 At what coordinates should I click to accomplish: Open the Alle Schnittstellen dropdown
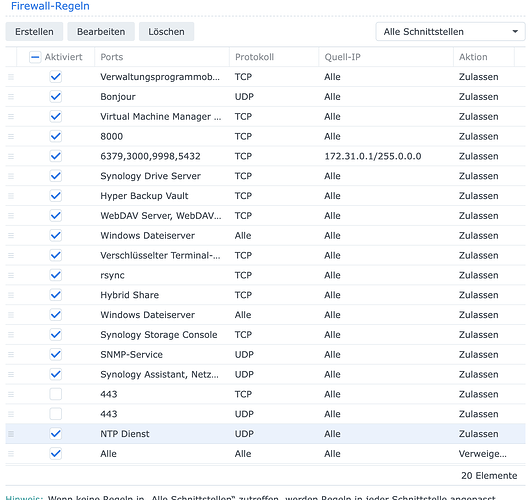tap(450, 32)
